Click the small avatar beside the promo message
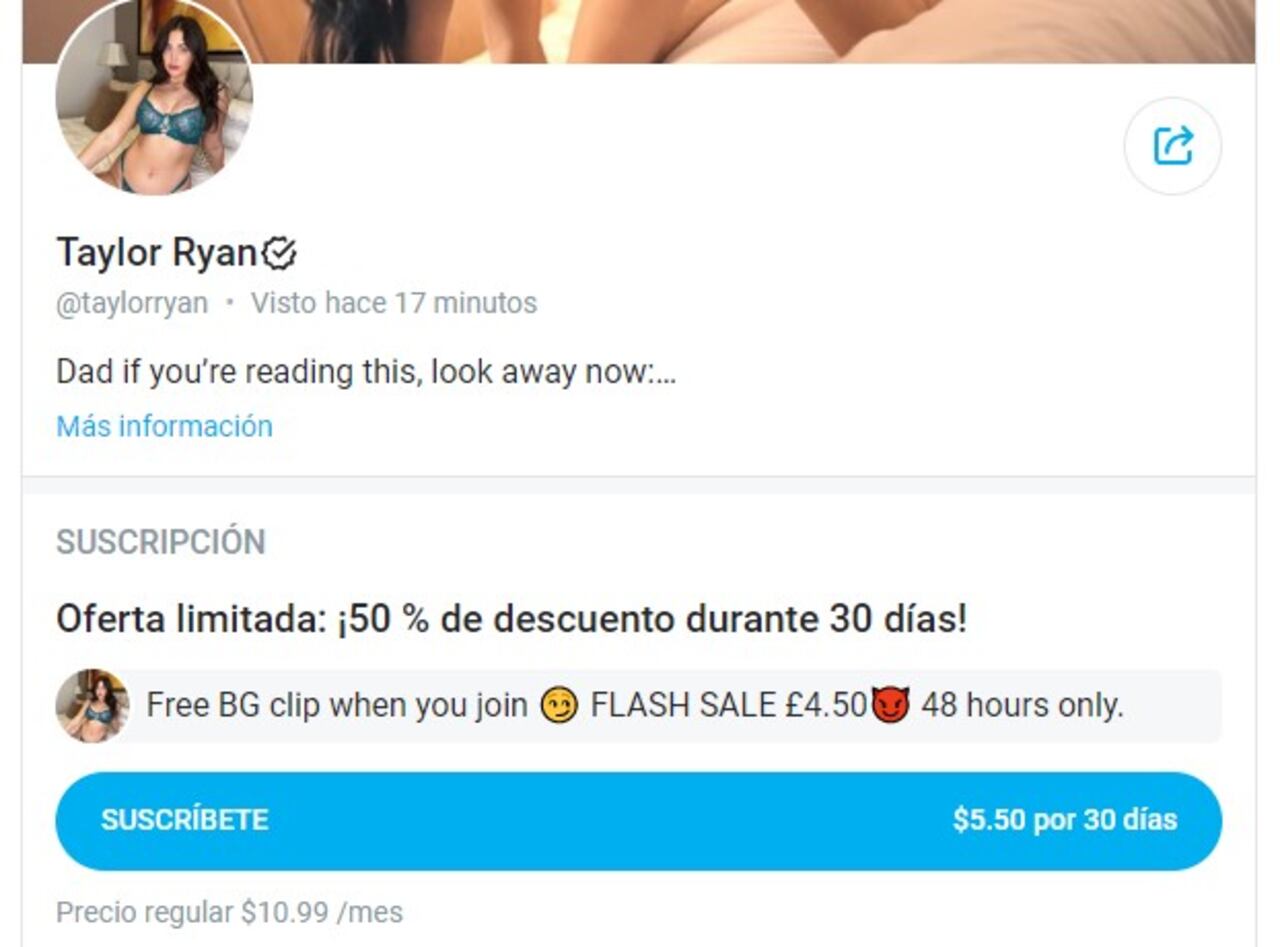The height and width of the screenshot is (947, 1280). click(x=92, y=706)
